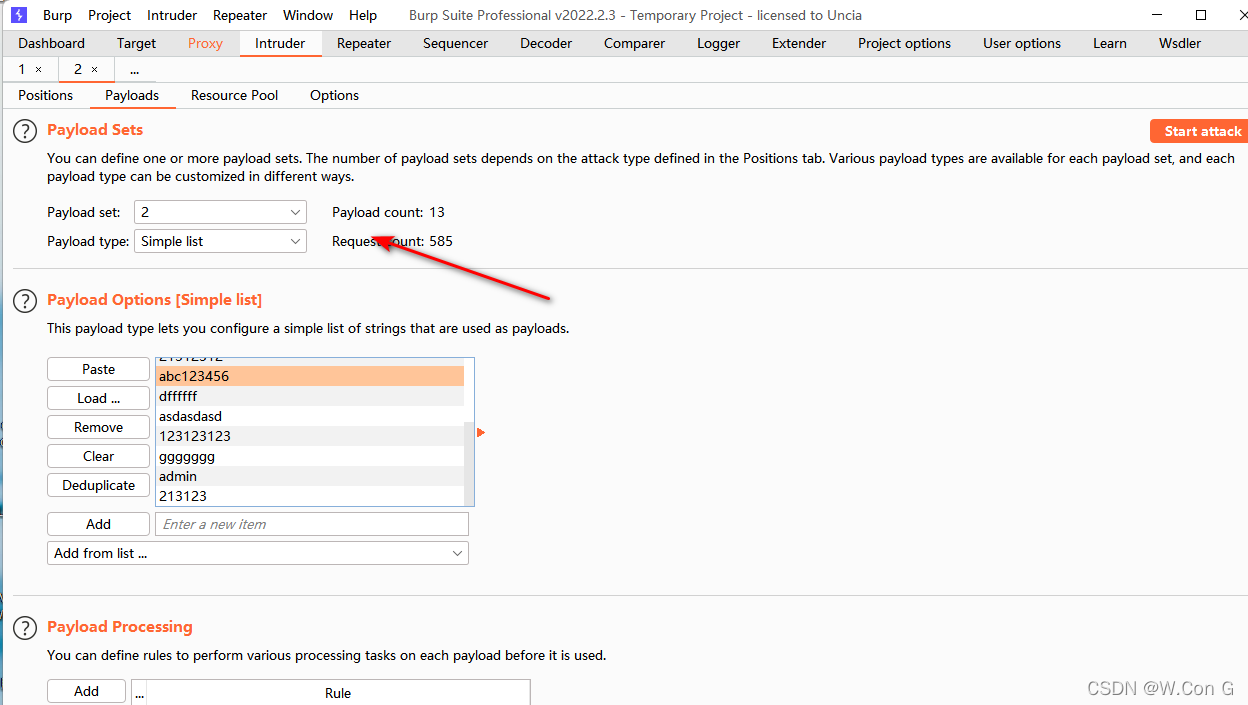Switch to the Repeater main tab
Viewport: 1248px width, 705px height.
[x=364, y=43]
